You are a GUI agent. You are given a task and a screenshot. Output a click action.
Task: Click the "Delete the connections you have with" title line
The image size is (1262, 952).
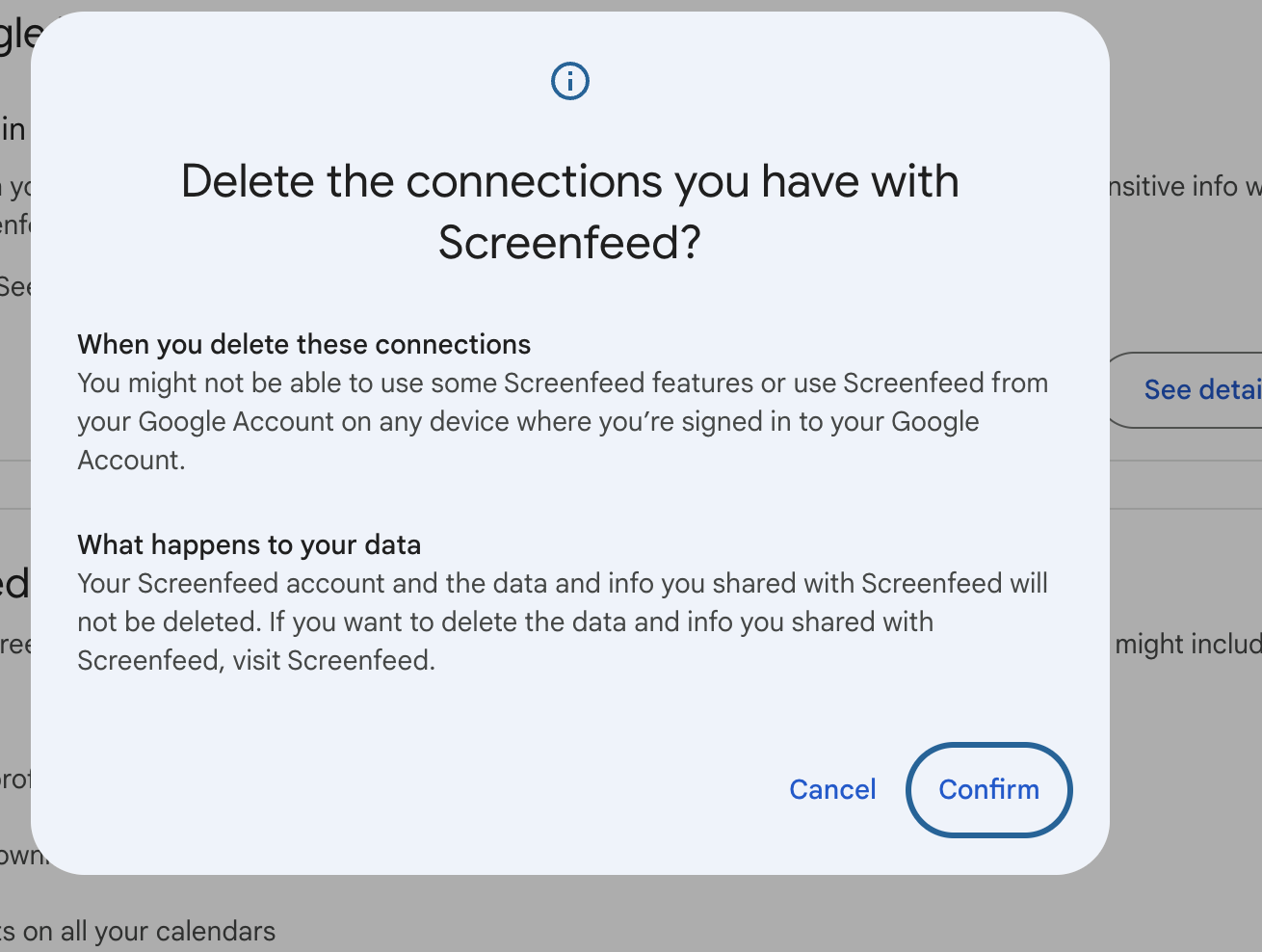(570, 181)
